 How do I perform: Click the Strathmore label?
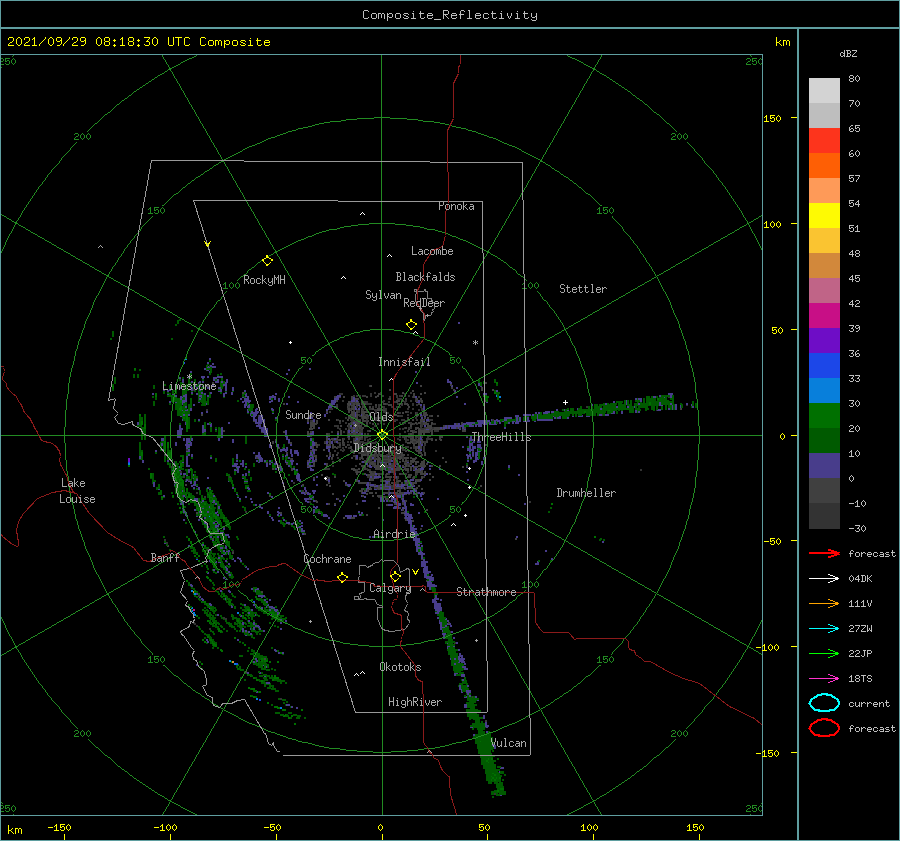coord(486,592)
